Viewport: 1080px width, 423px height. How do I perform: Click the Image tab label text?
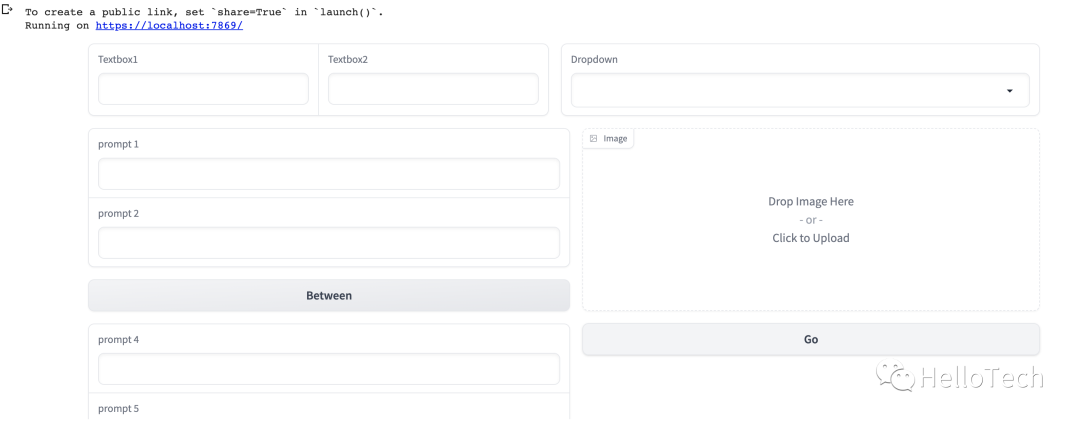pyautogui.click(x=615, y=139)
